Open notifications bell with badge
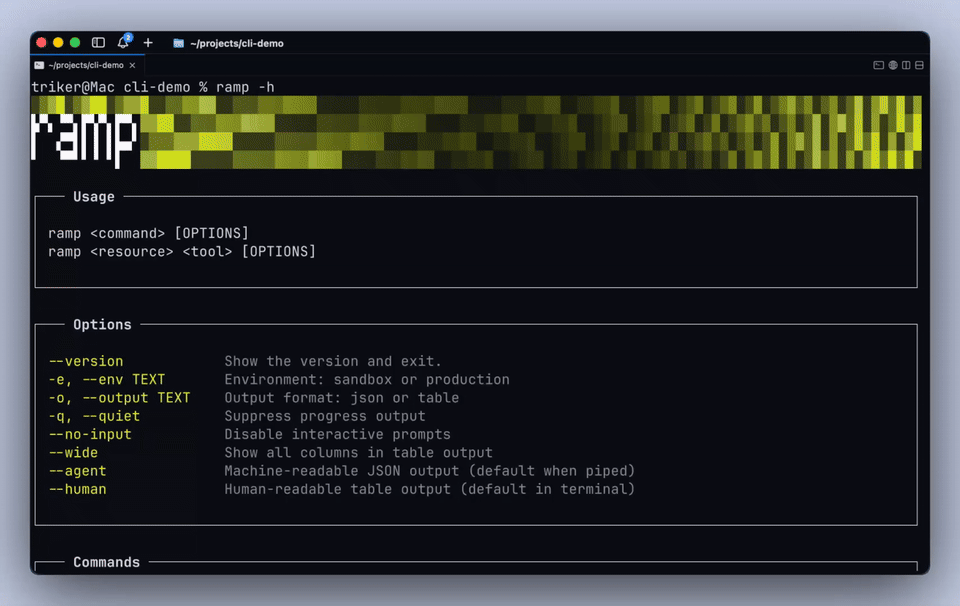960x606 pixels. [124, 42]
